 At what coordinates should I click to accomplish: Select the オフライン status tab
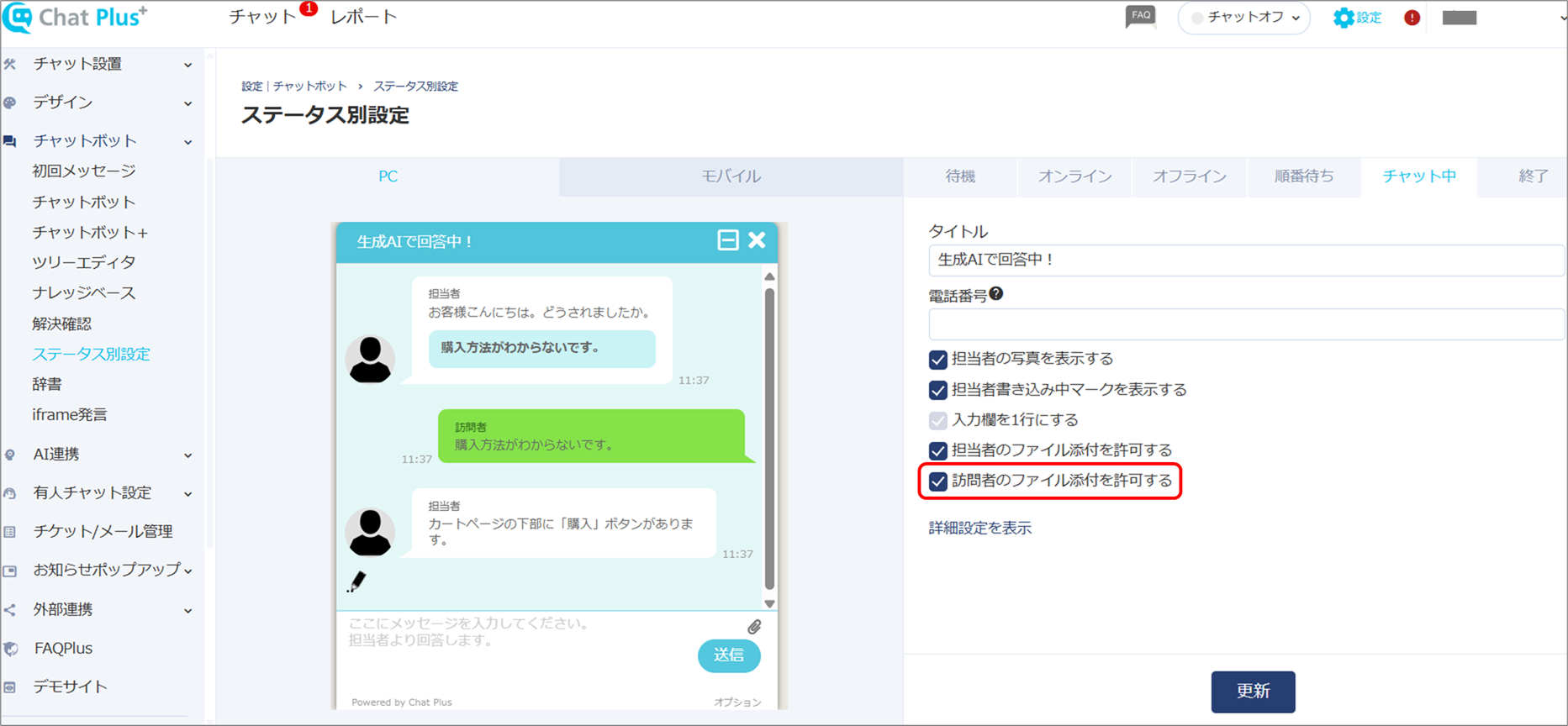[1190, 176]
